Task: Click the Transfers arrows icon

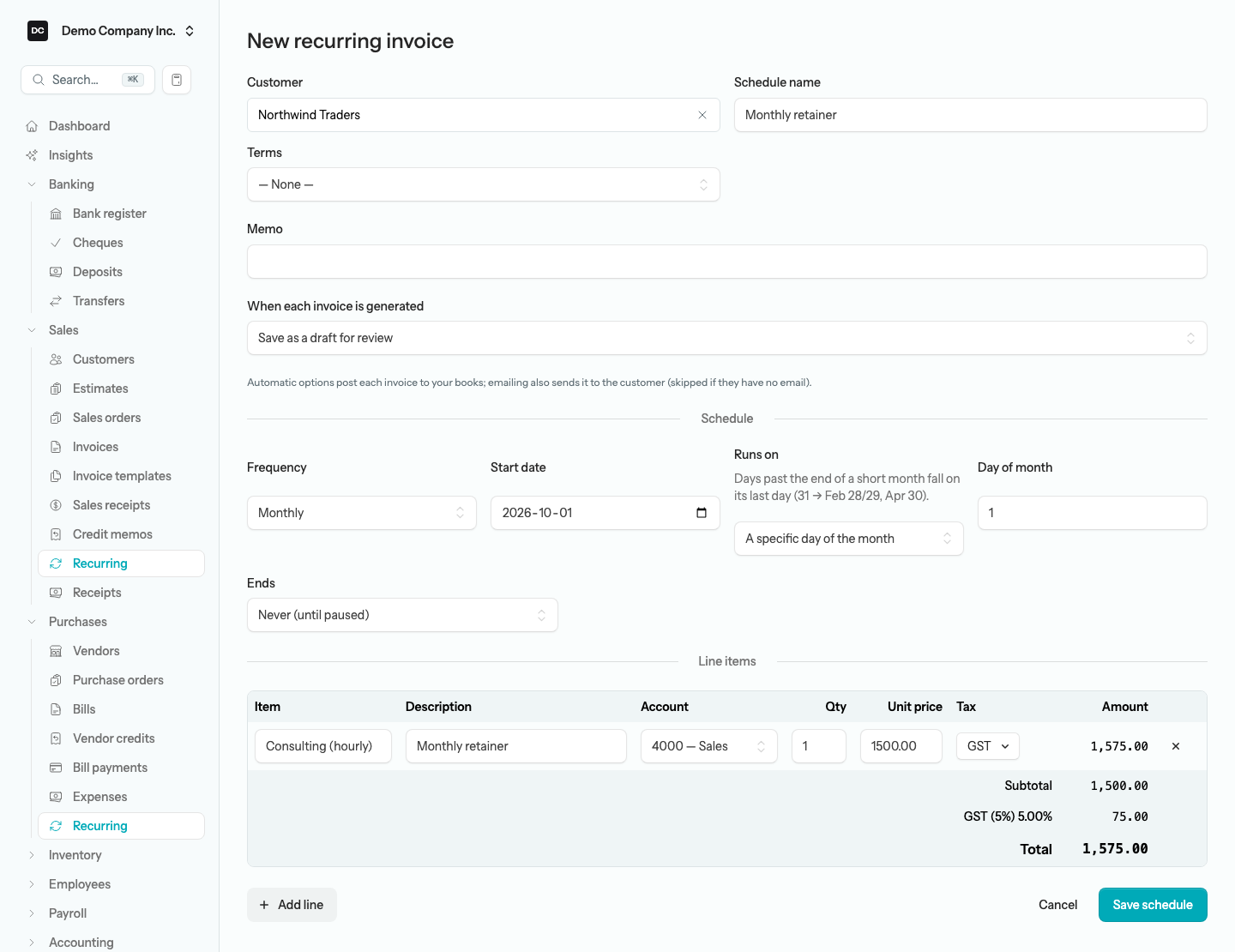Action: pos(56,301)
